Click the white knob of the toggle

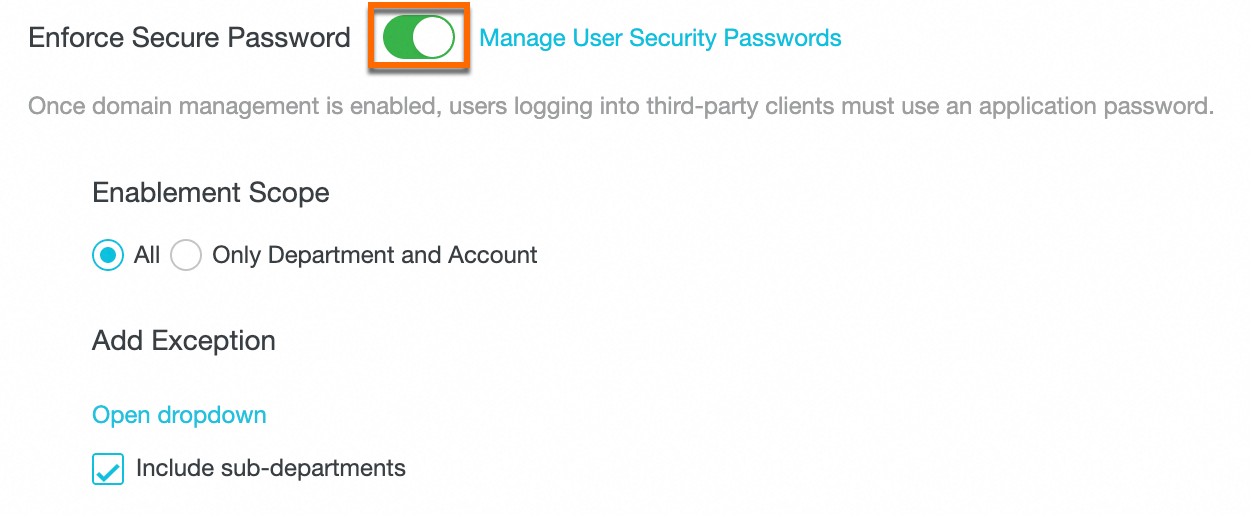coord(434,38)
